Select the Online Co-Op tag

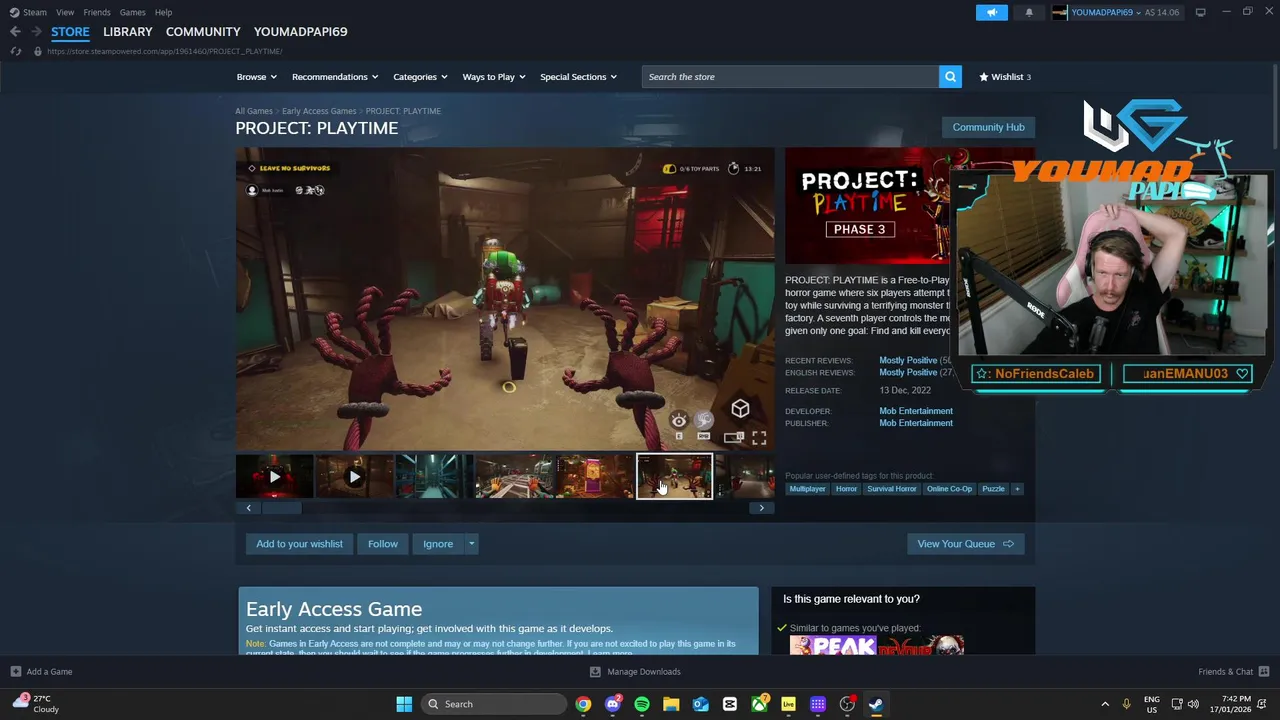tap(949, 489)
